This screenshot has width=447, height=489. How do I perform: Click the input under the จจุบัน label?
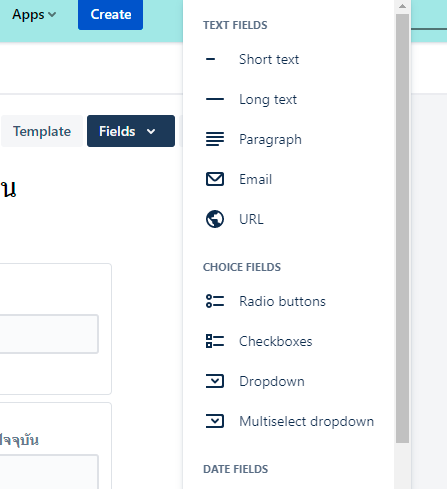pos(49,472)
